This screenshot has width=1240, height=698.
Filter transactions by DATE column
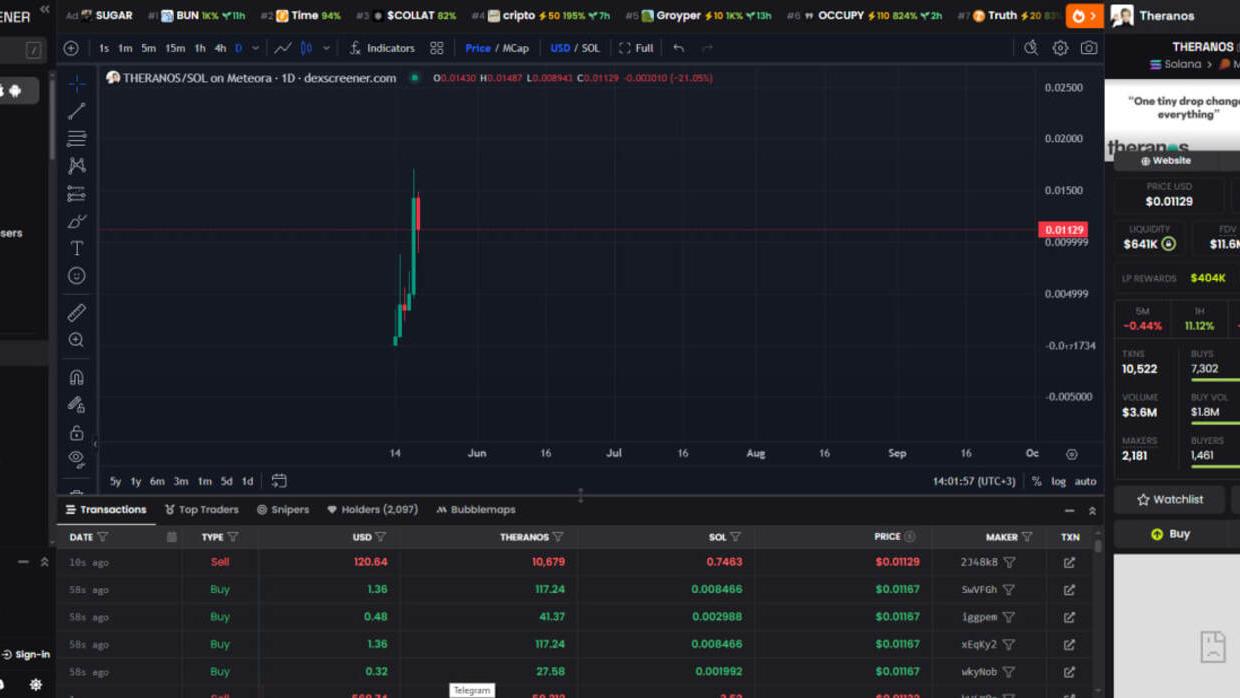point(103,537)
